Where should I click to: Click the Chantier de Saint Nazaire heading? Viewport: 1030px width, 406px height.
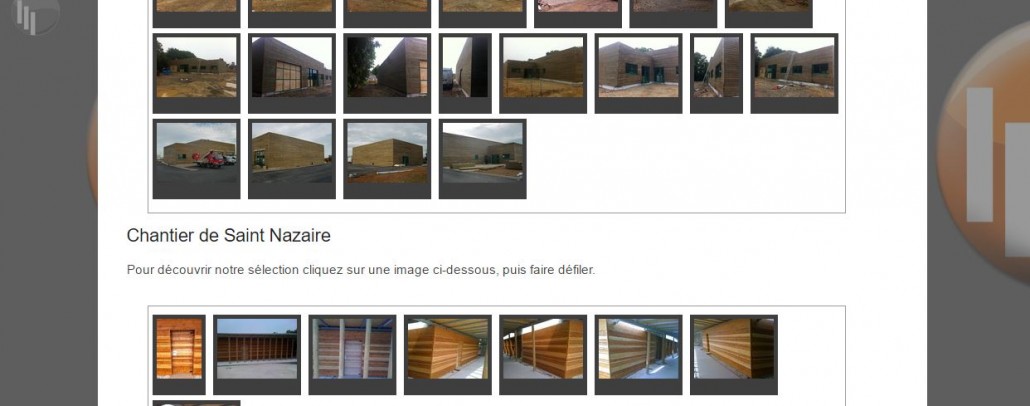pyautogui.click(x=229, y=235)
